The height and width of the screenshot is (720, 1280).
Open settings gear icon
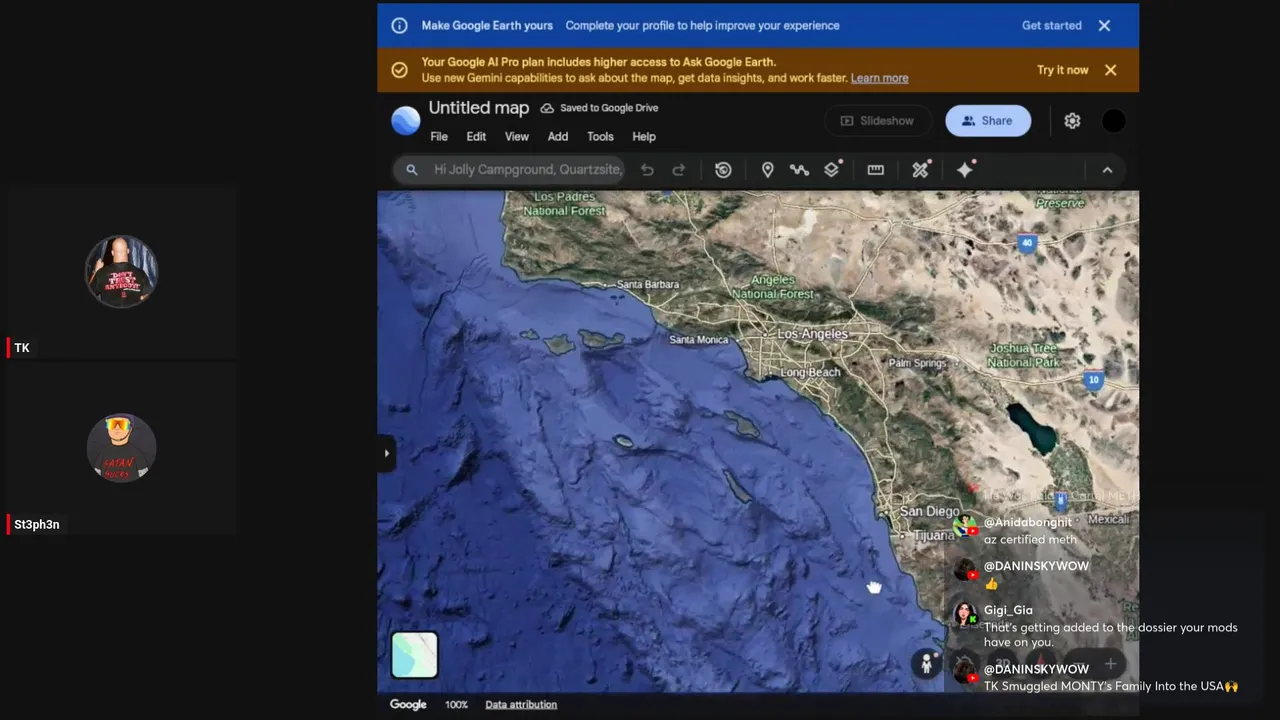tap(1072, 121)
